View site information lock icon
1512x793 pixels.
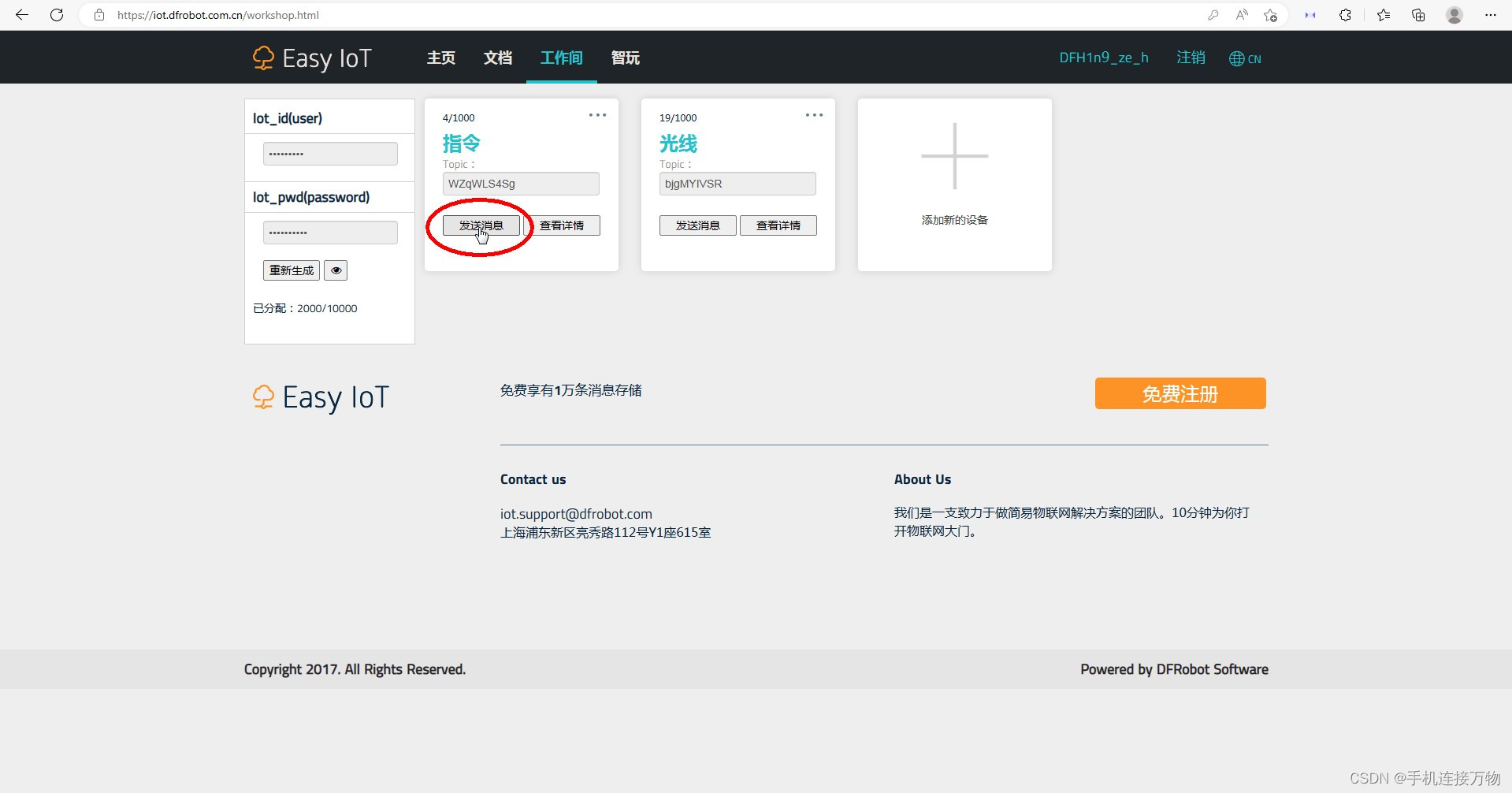(99, 15)
